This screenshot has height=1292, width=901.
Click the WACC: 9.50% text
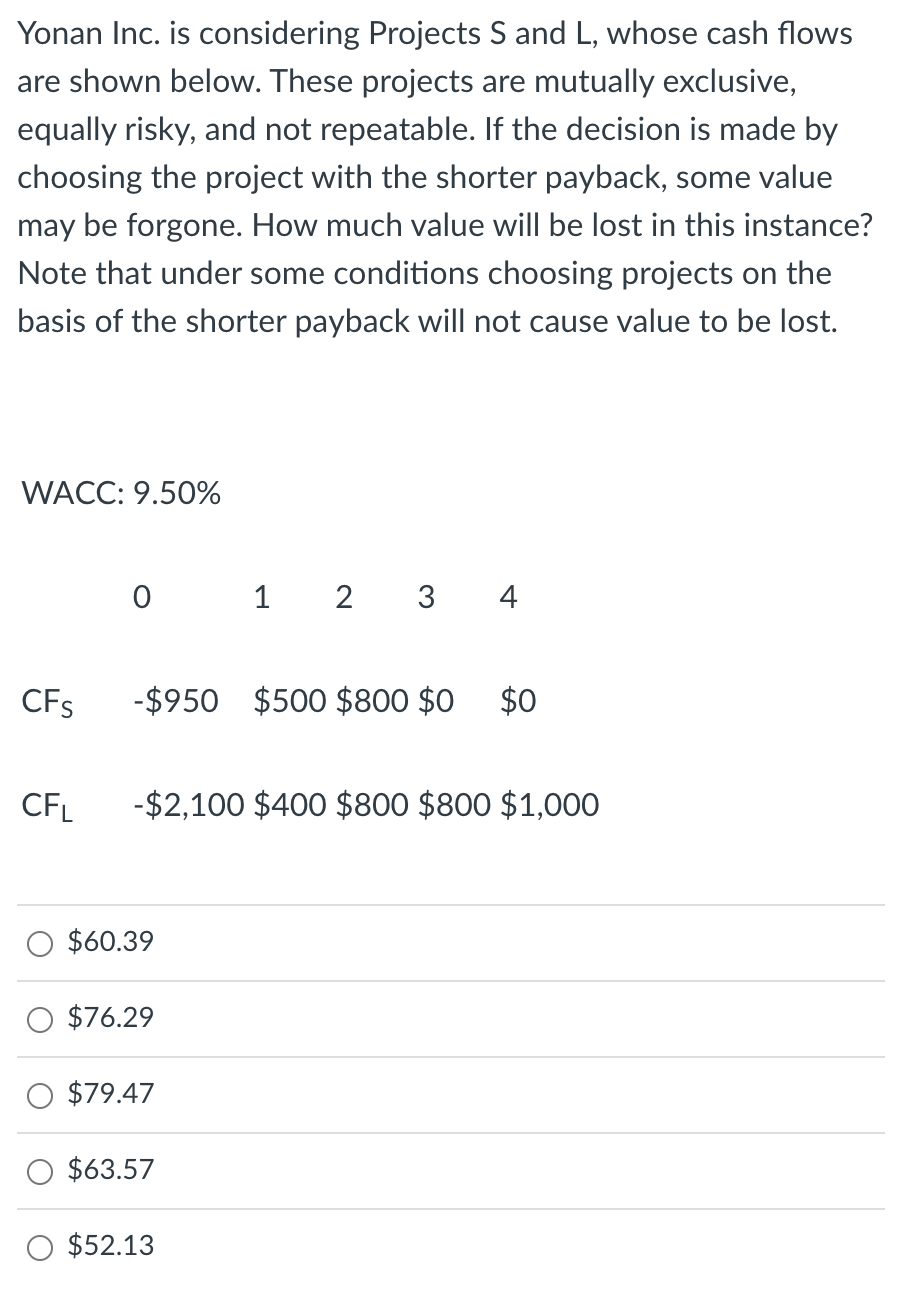tap(121, 494)
